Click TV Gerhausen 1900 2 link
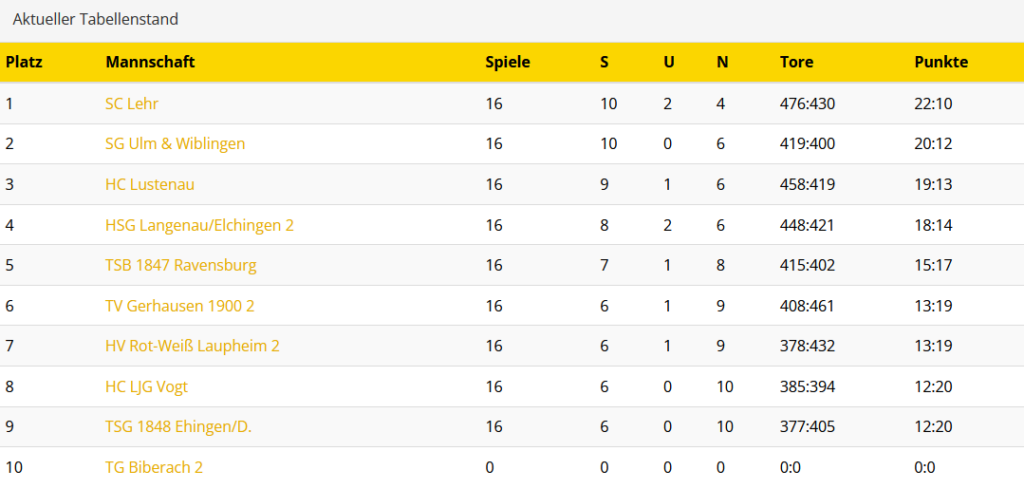Image resolution: width=1024 pixels, height=489 pixels. click(180, 306)
